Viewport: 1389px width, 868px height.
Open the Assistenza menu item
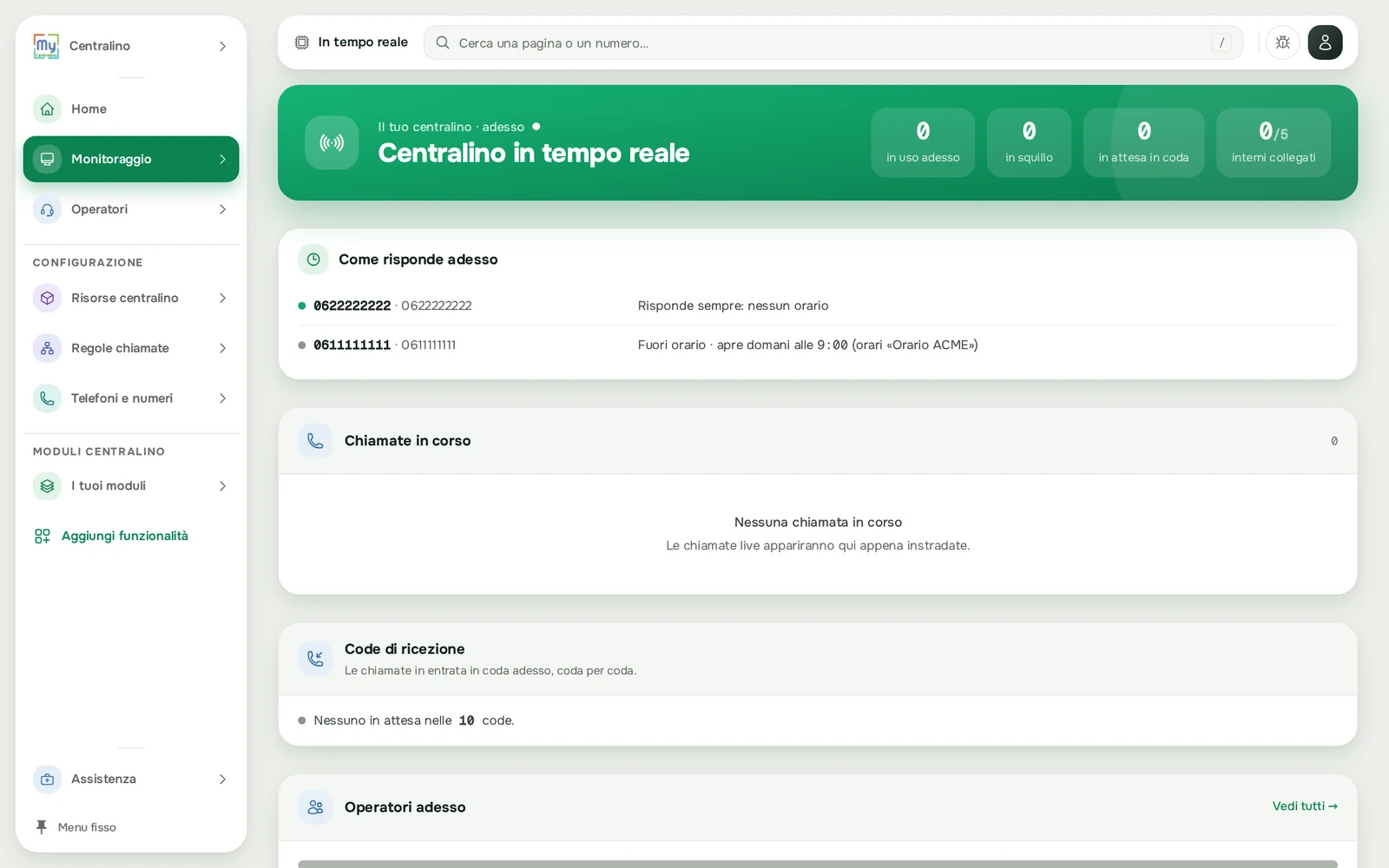[x=131, y=779]
